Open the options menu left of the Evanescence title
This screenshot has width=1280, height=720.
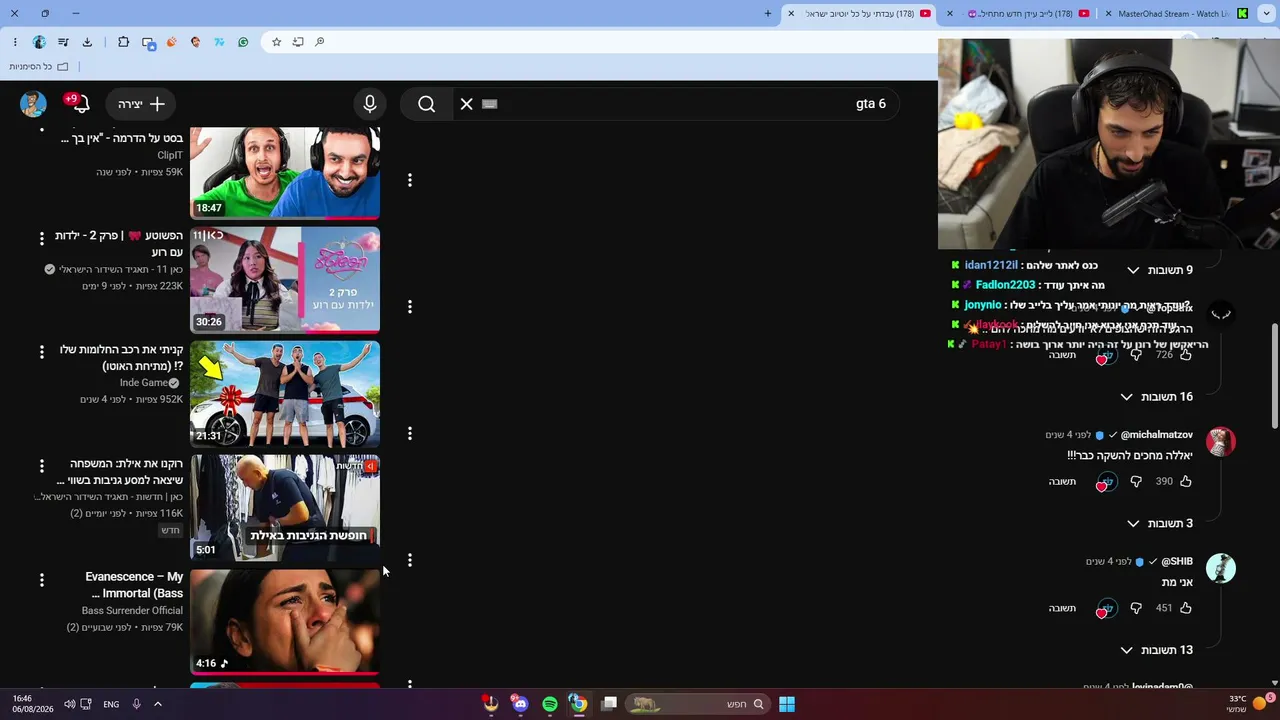[42, 580]
